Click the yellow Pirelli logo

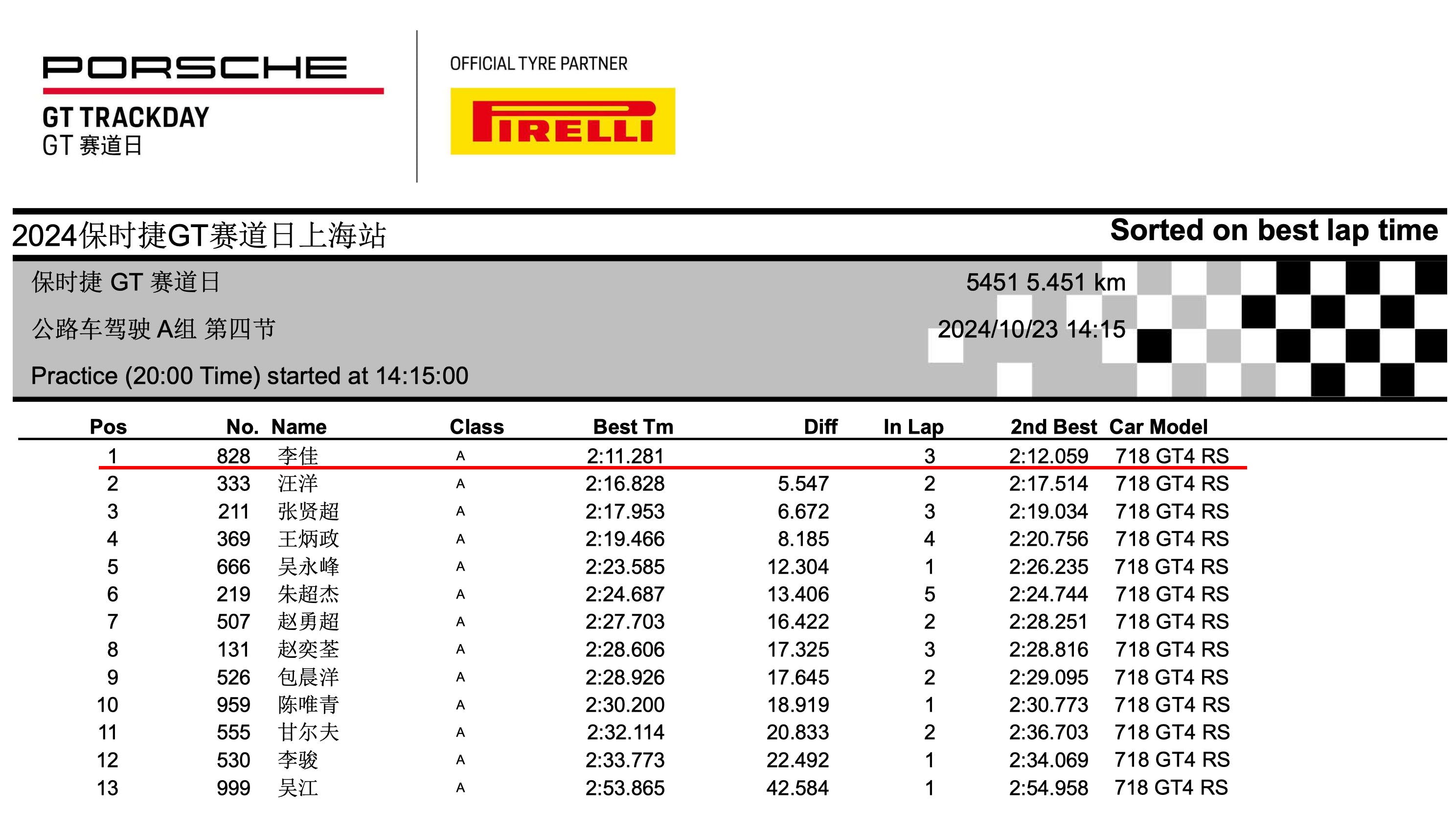[x=562, y=121]
